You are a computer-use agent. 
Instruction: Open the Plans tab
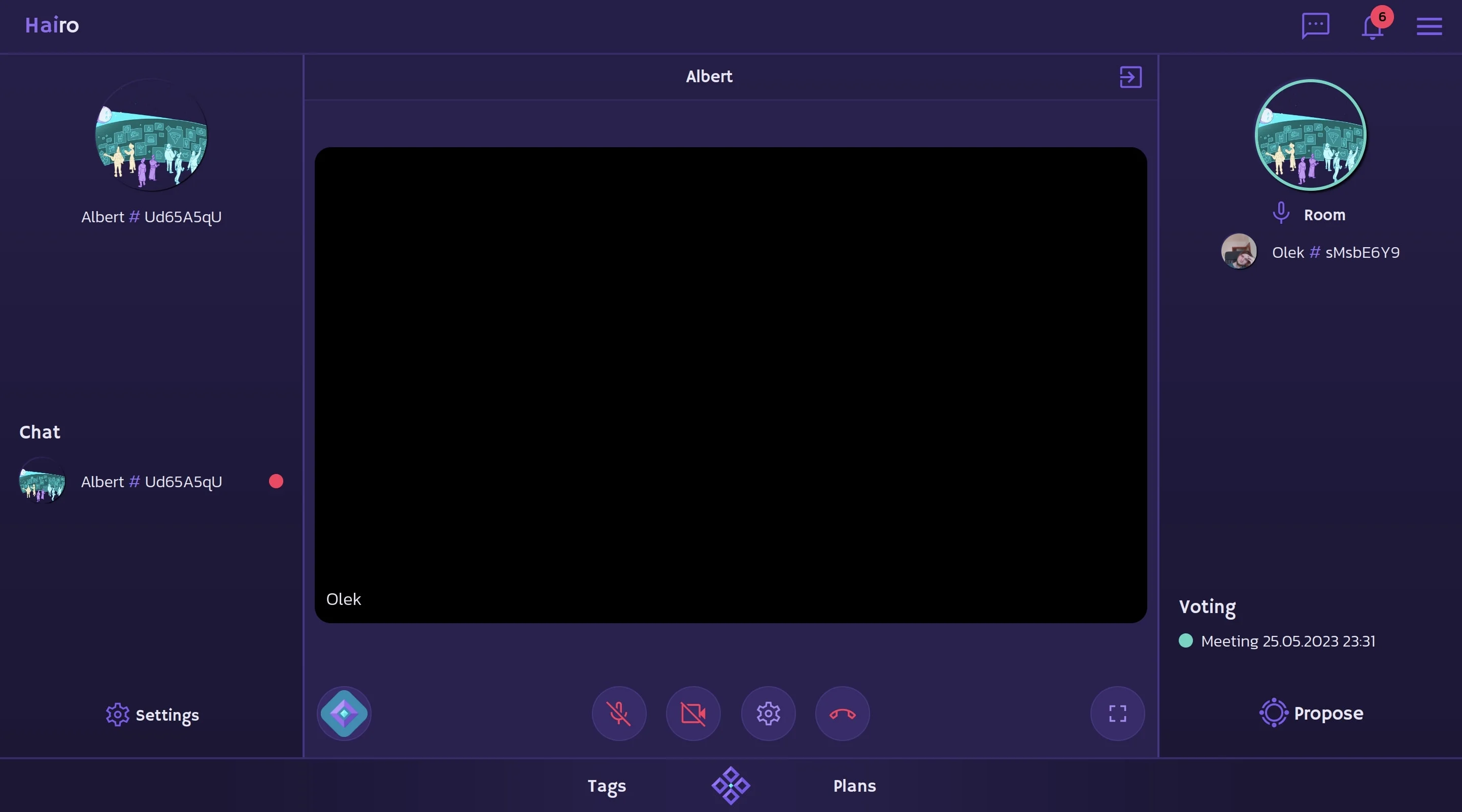(854, 786)
